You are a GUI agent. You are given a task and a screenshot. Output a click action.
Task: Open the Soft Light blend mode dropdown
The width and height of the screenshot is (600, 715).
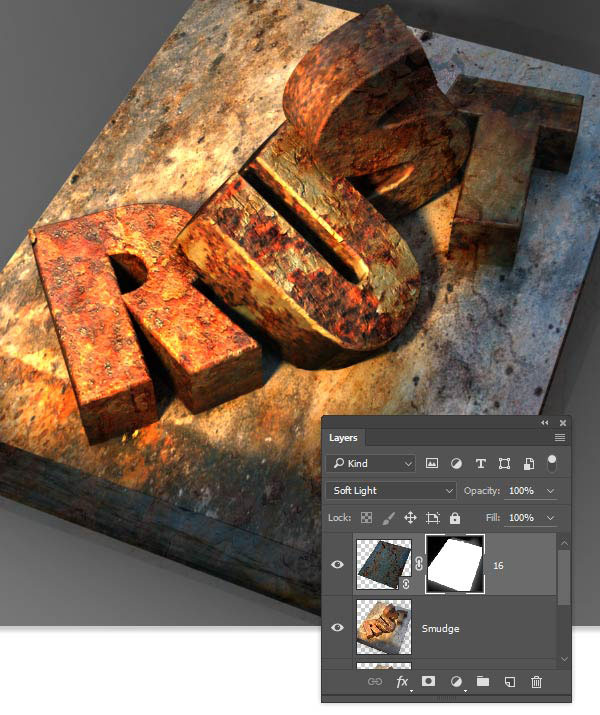click(391, 491)
